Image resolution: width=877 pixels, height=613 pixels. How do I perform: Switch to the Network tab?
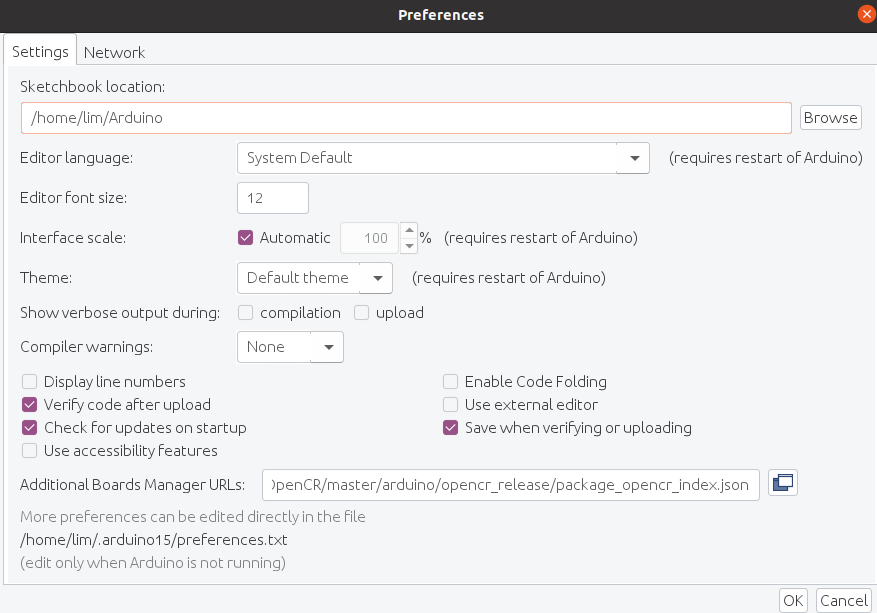[114, 52]
